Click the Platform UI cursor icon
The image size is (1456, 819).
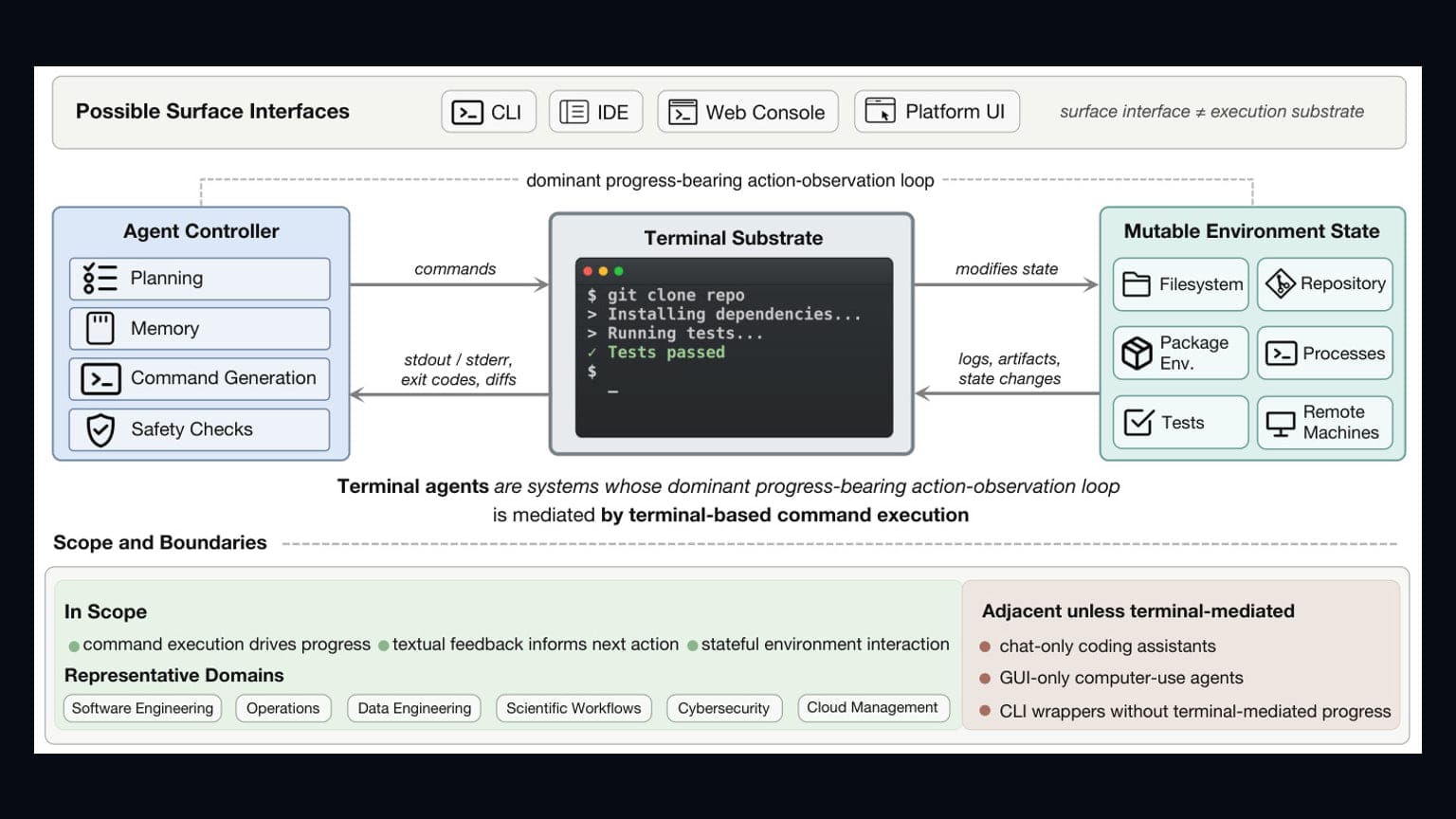tap(881, 111)
